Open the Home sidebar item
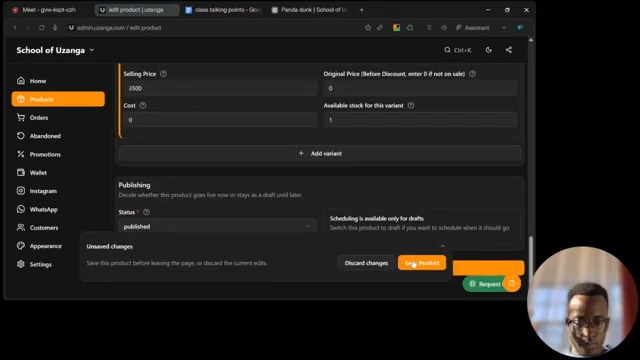 pos(58,81)
